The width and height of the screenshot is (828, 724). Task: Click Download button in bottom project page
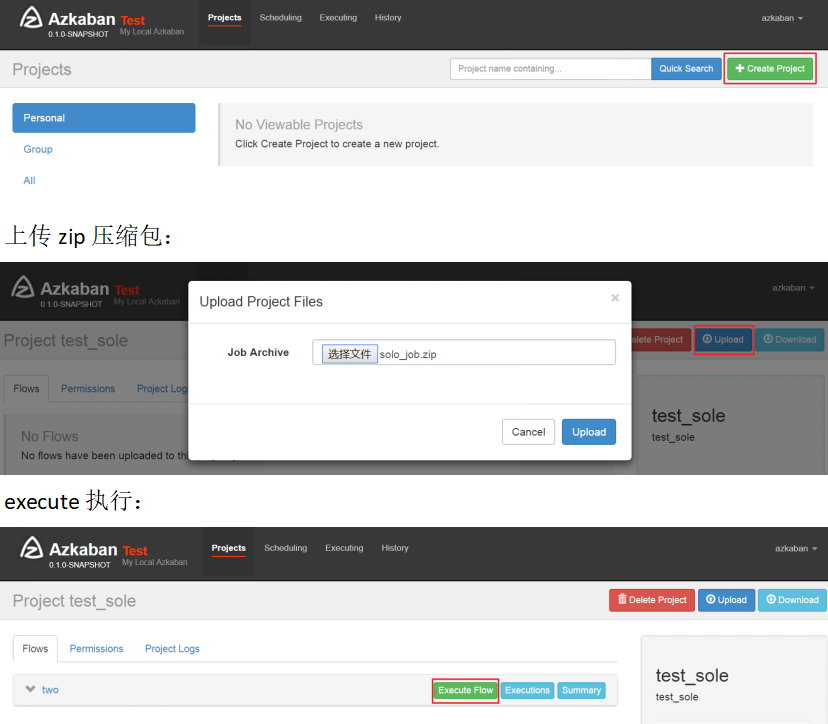[793, 600]
